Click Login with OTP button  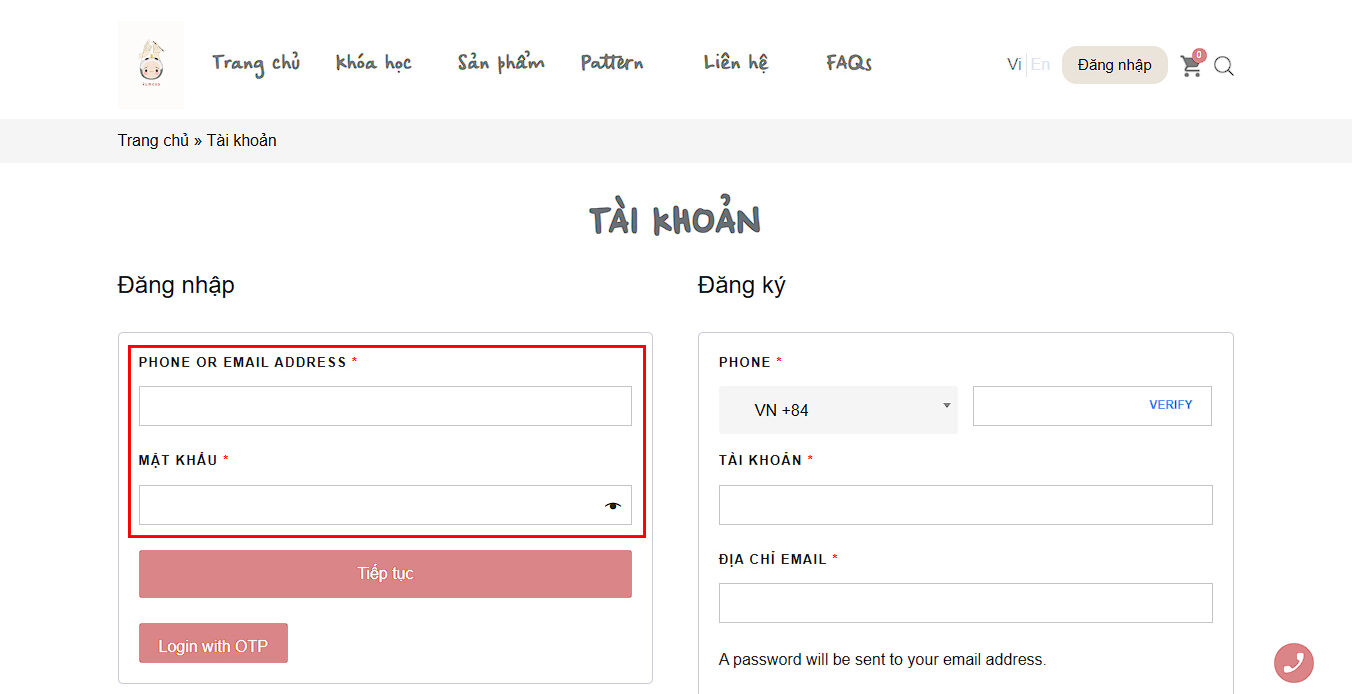tap(213, 645)
